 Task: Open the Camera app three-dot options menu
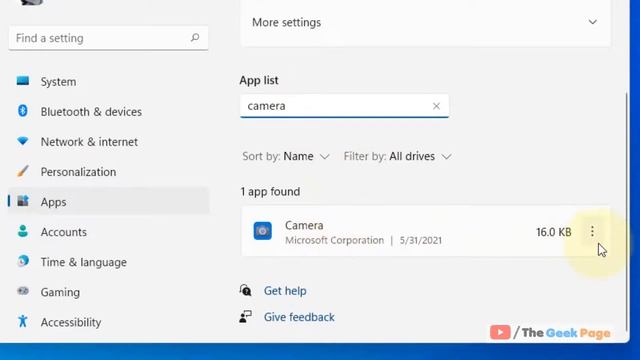(592, 231)
